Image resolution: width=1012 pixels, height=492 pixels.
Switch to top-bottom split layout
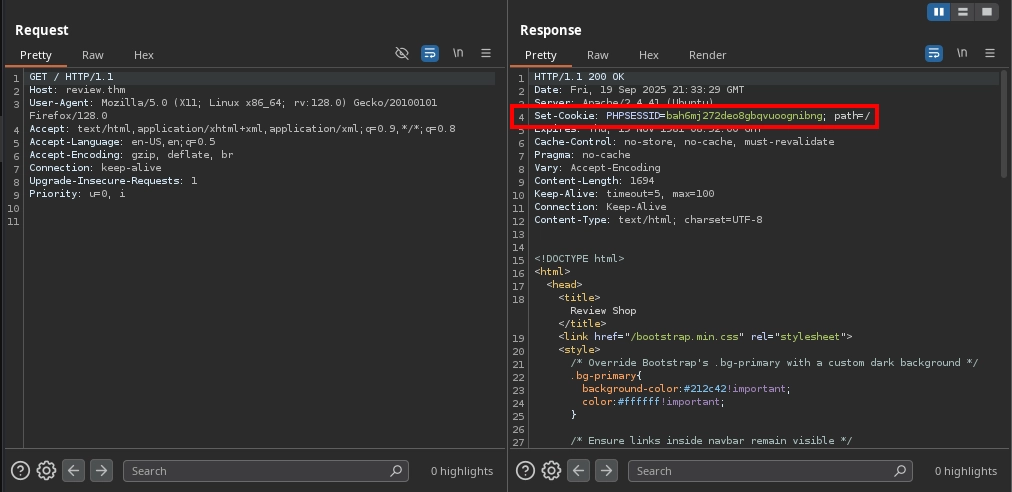[x=963, y=12]
